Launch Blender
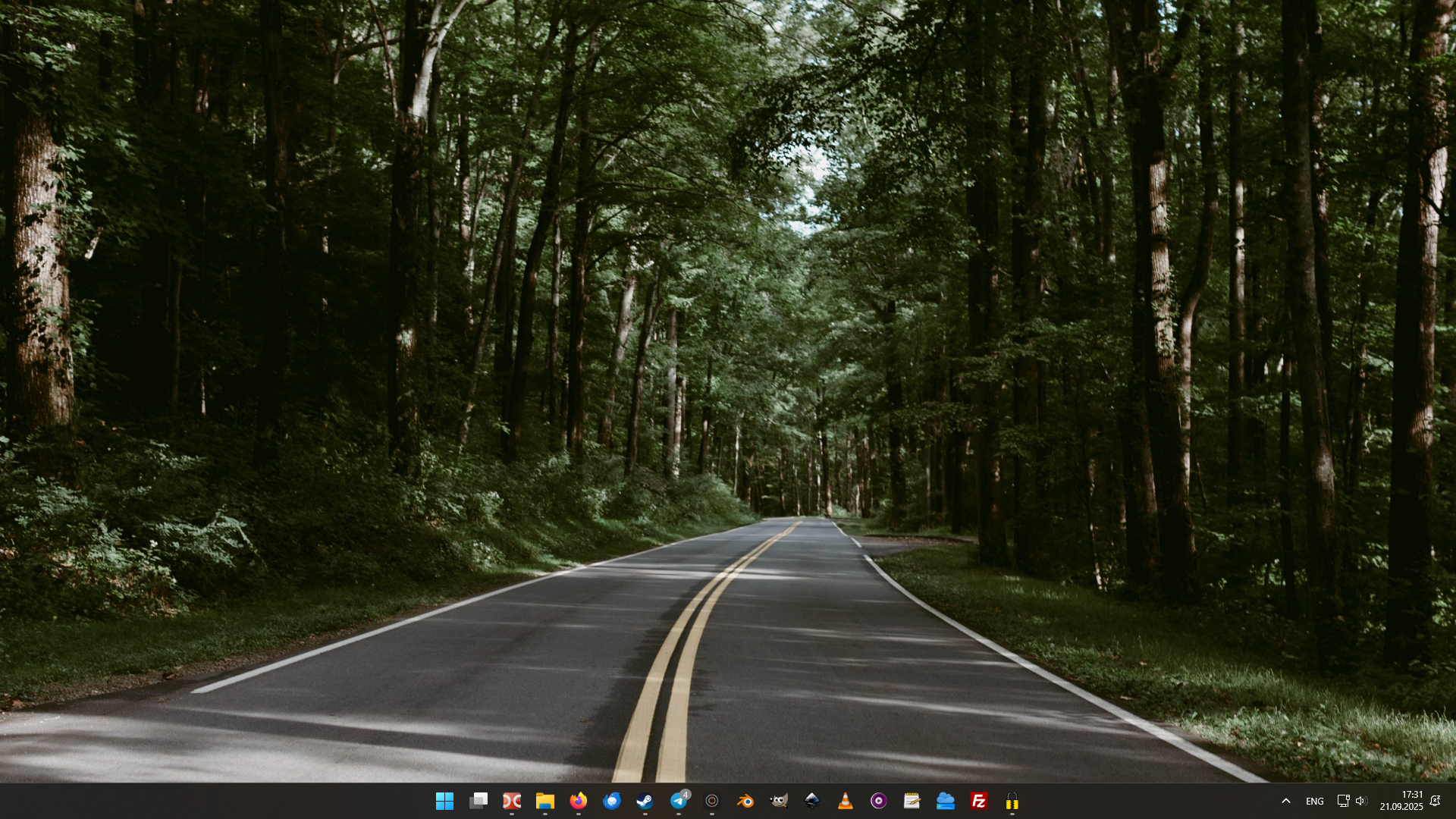 click(x=745, y=801)
